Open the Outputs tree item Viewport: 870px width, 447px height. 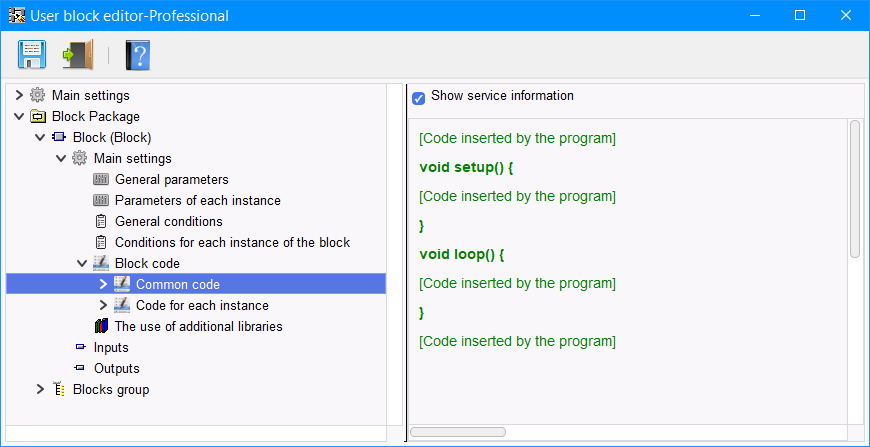point(116,368)
